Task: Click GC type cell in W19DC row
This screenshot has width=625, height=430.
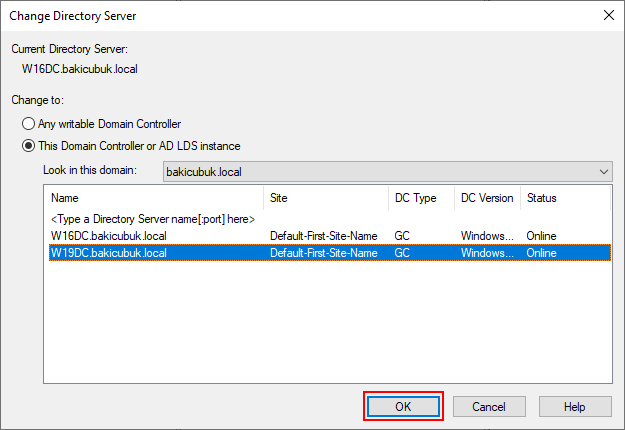Action: coord(402,253)
